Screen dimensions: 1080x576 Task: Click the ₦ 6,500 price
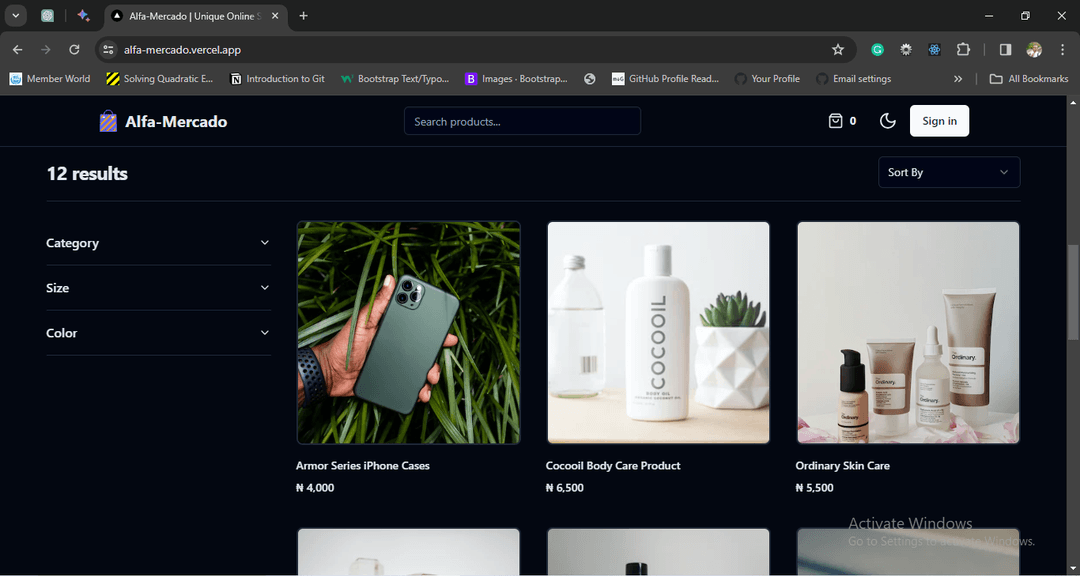point(565,488)
